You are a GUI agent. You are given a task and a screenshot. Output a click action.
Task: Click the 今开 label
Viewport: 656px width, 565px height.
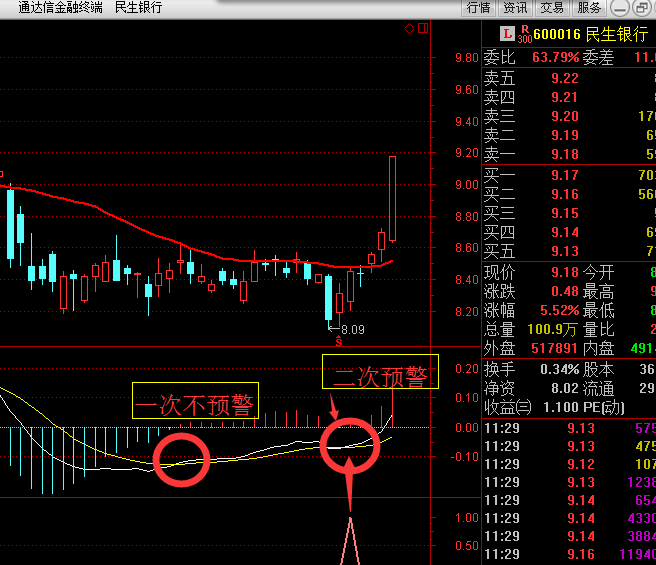pyautogui.click(x=598, y=272)
